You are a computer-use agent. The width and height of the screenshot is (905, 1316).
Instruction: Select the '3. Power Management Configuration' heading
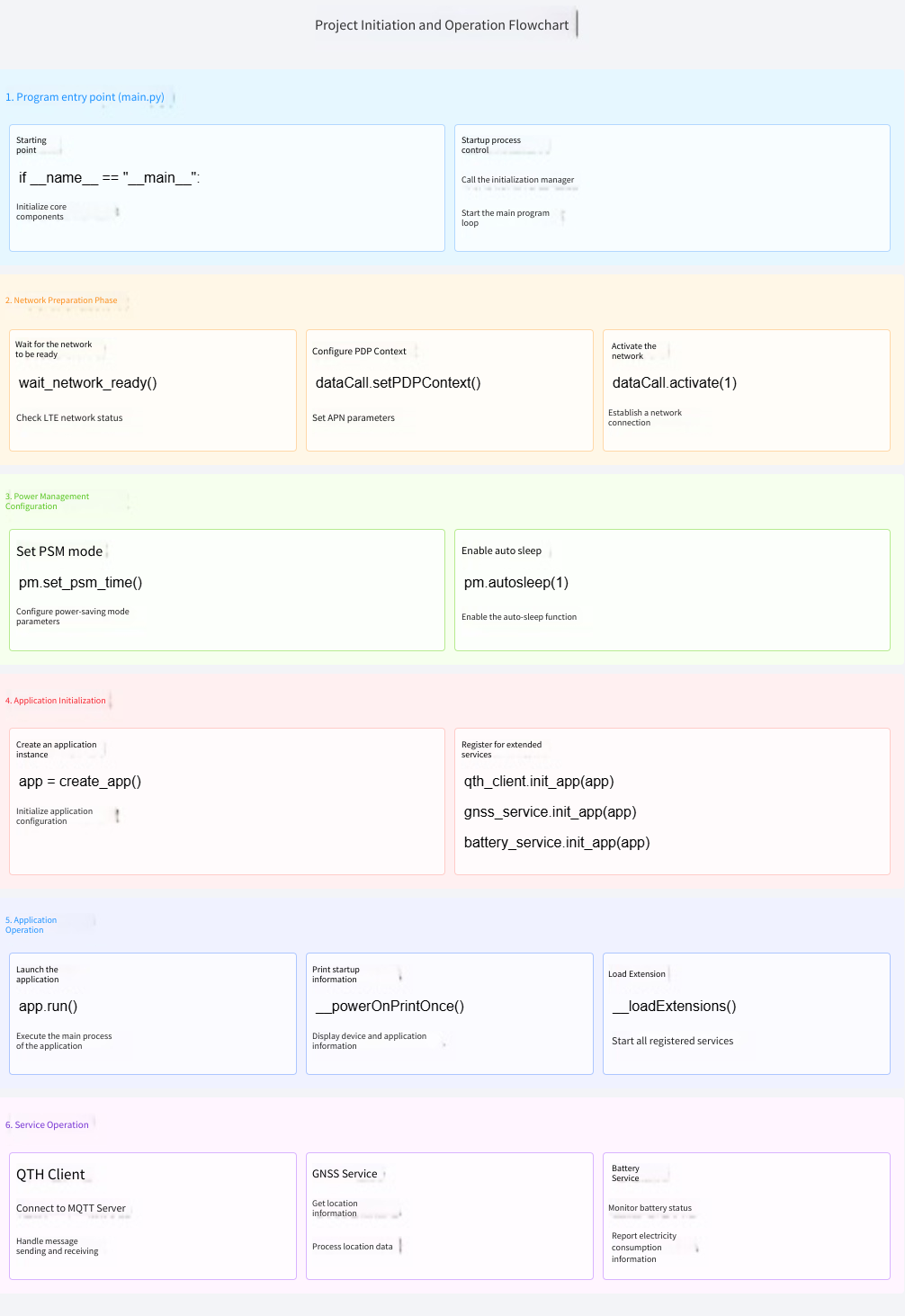click(47, 501)
